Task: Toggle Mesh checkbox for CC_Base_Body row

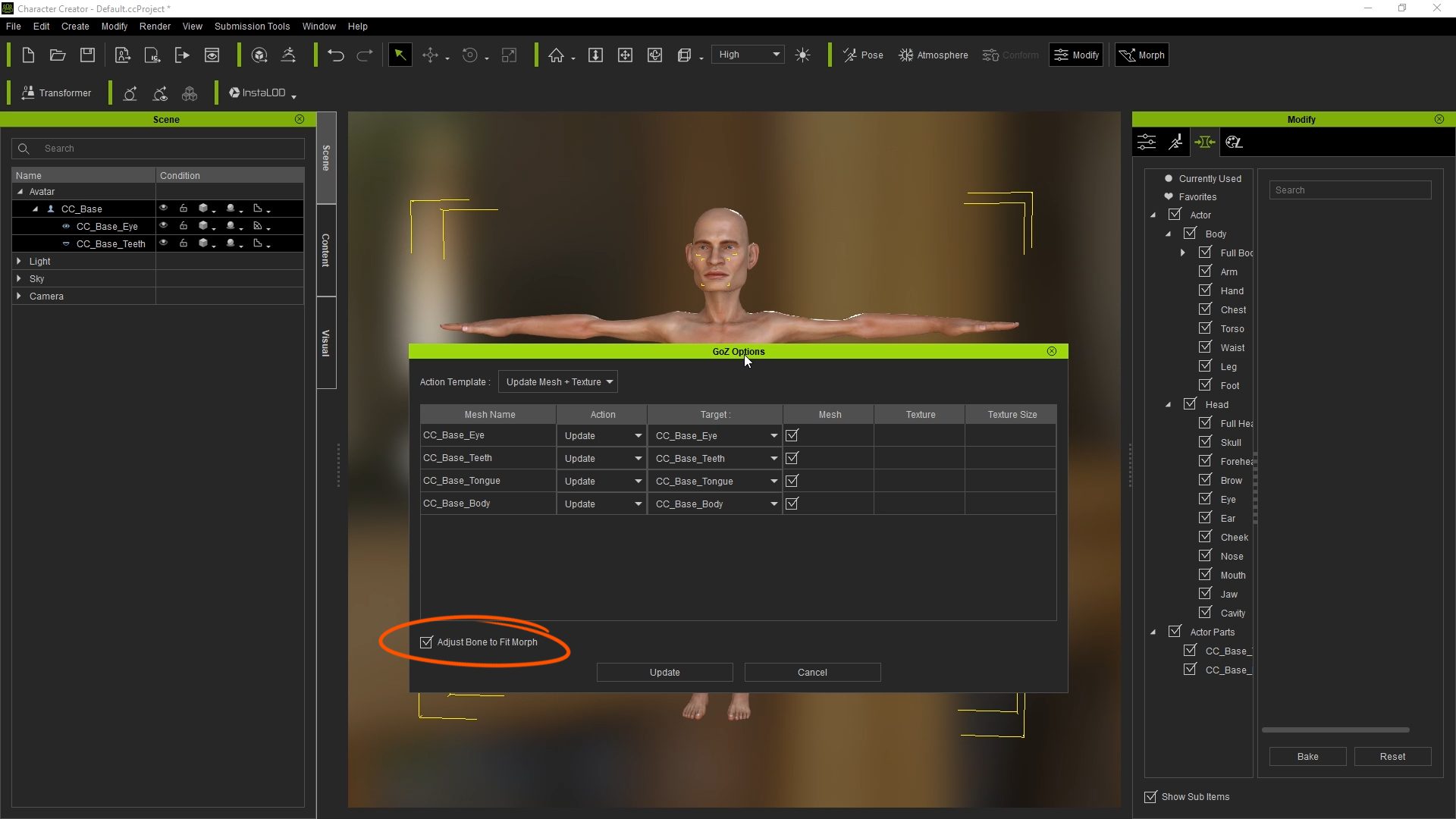Action: [792, 504]
